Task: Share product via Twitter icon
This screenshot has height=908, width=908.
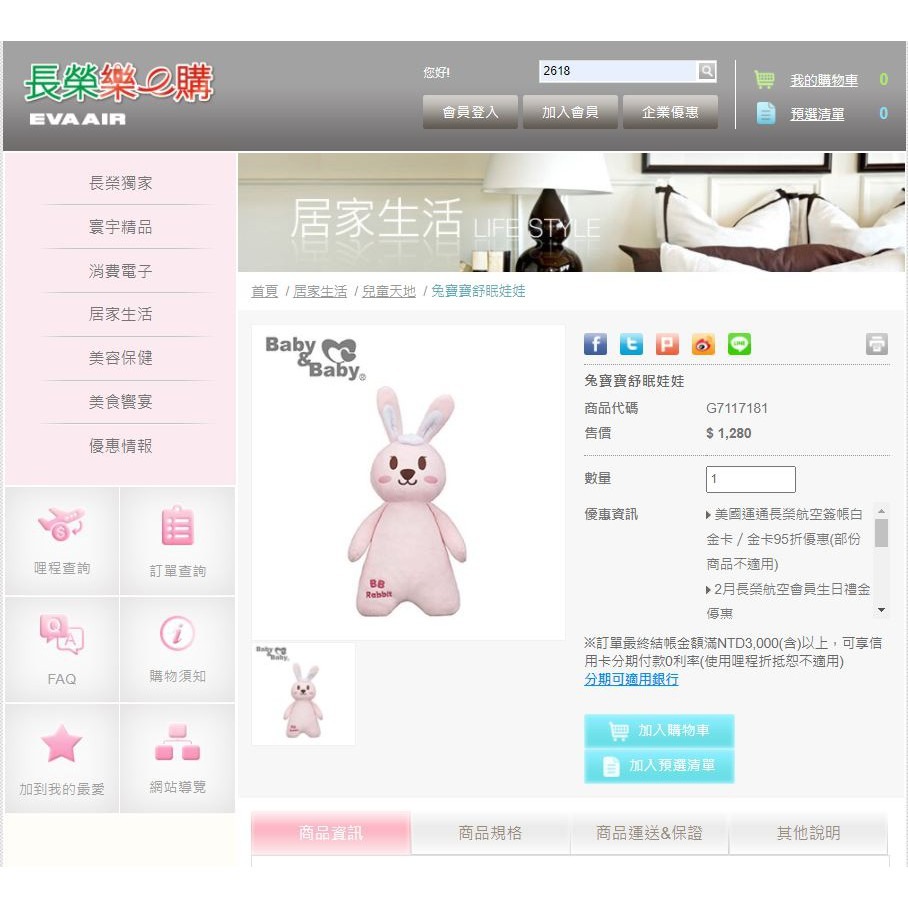Action: [x=631, y=345]
